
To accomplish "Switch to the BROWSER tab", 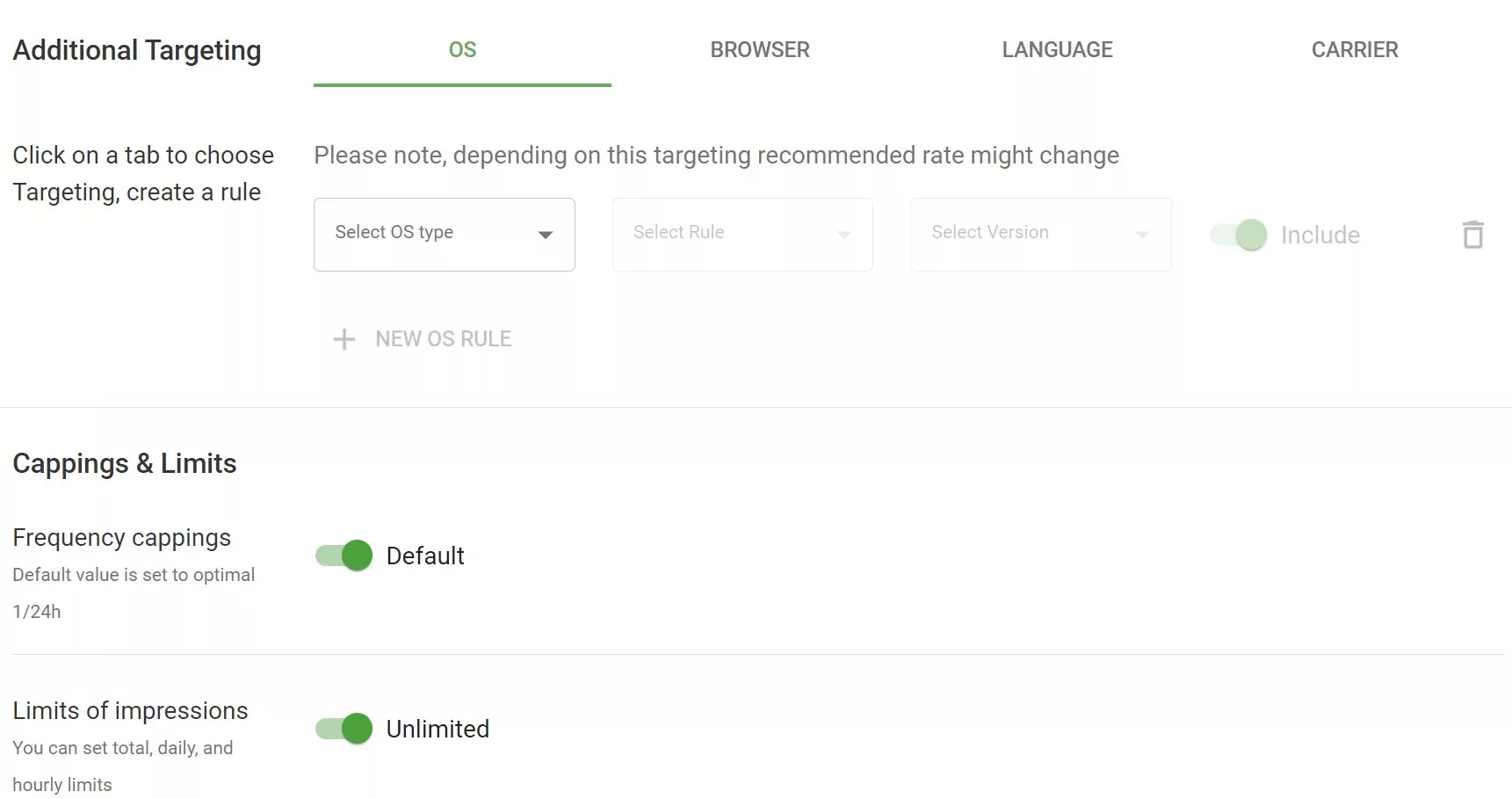I will [760, 50].
